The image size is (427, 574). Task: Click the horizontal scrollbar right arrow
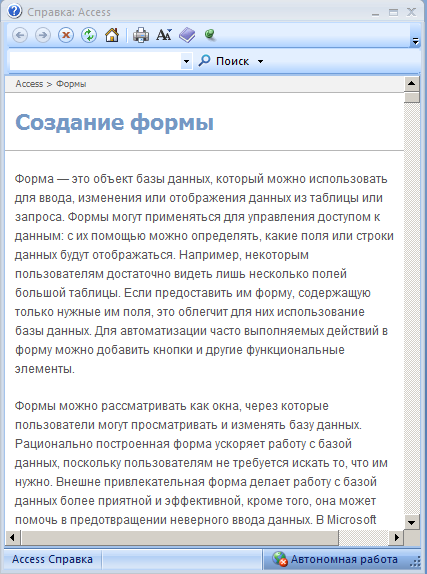coord(396,537)
